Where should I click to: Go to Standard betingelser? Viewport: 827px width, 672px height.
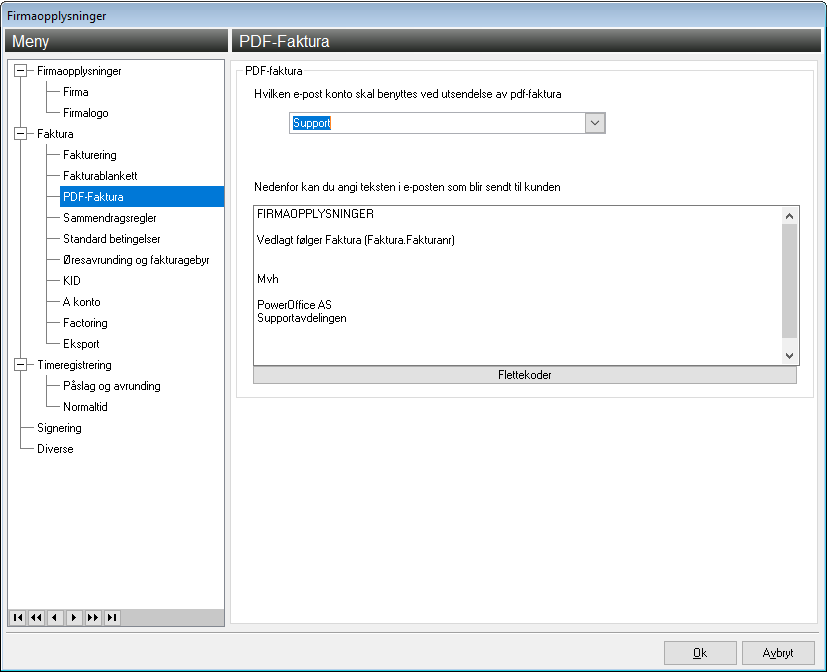tap(112, 239)
